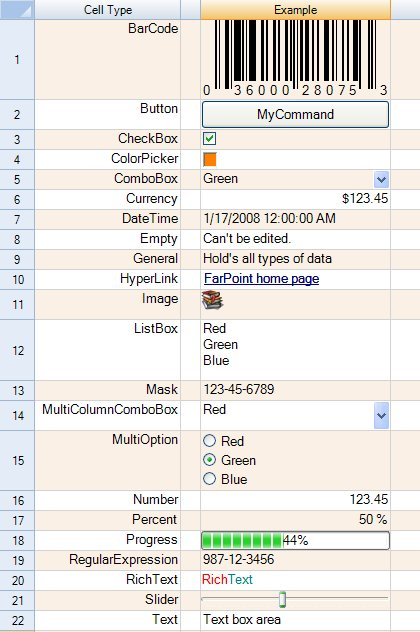Select the Red radio option

(210, 441)
